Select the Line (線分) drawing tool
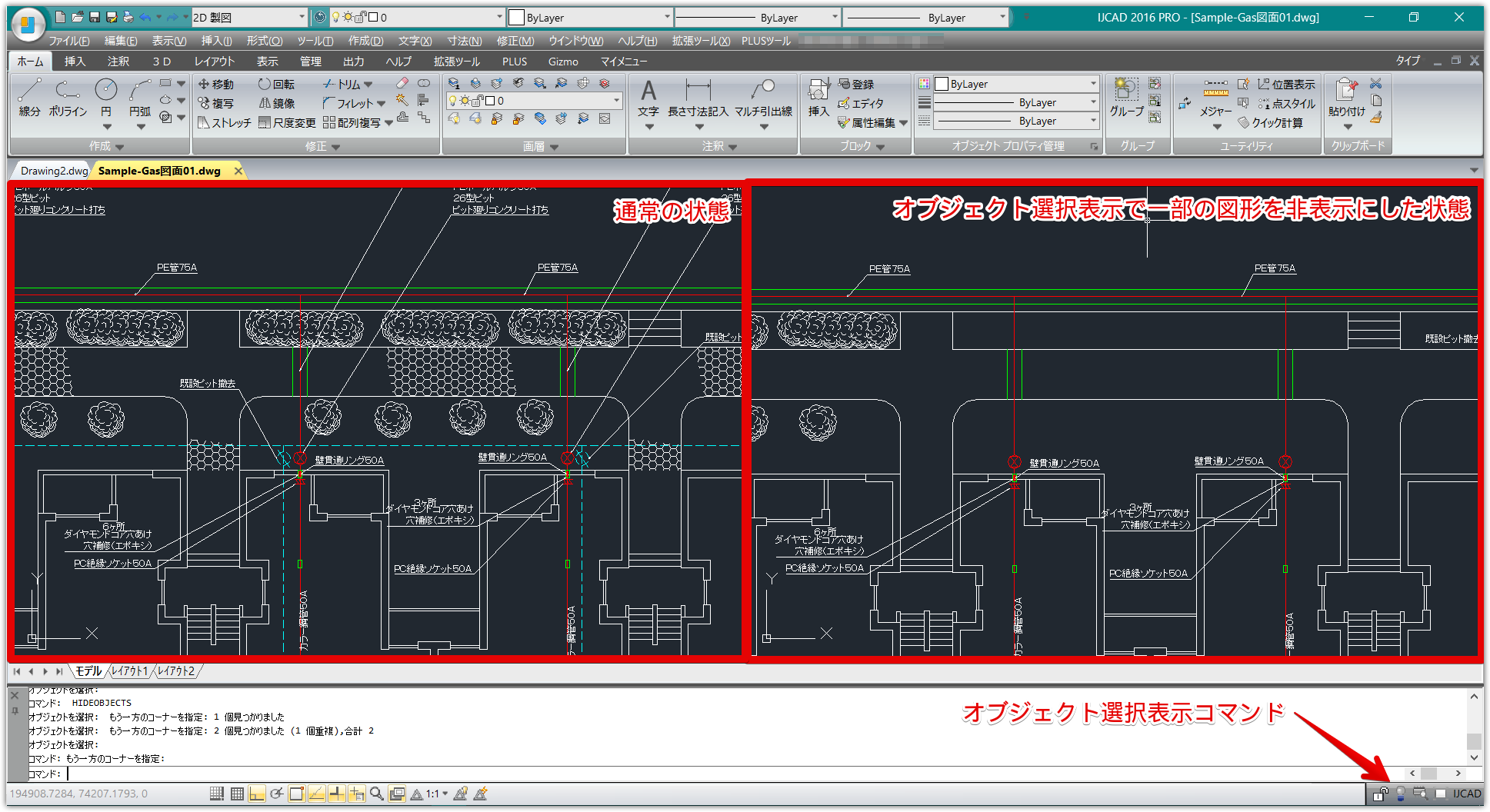This screenshot has width=1490, height=812. pos(28,94)
